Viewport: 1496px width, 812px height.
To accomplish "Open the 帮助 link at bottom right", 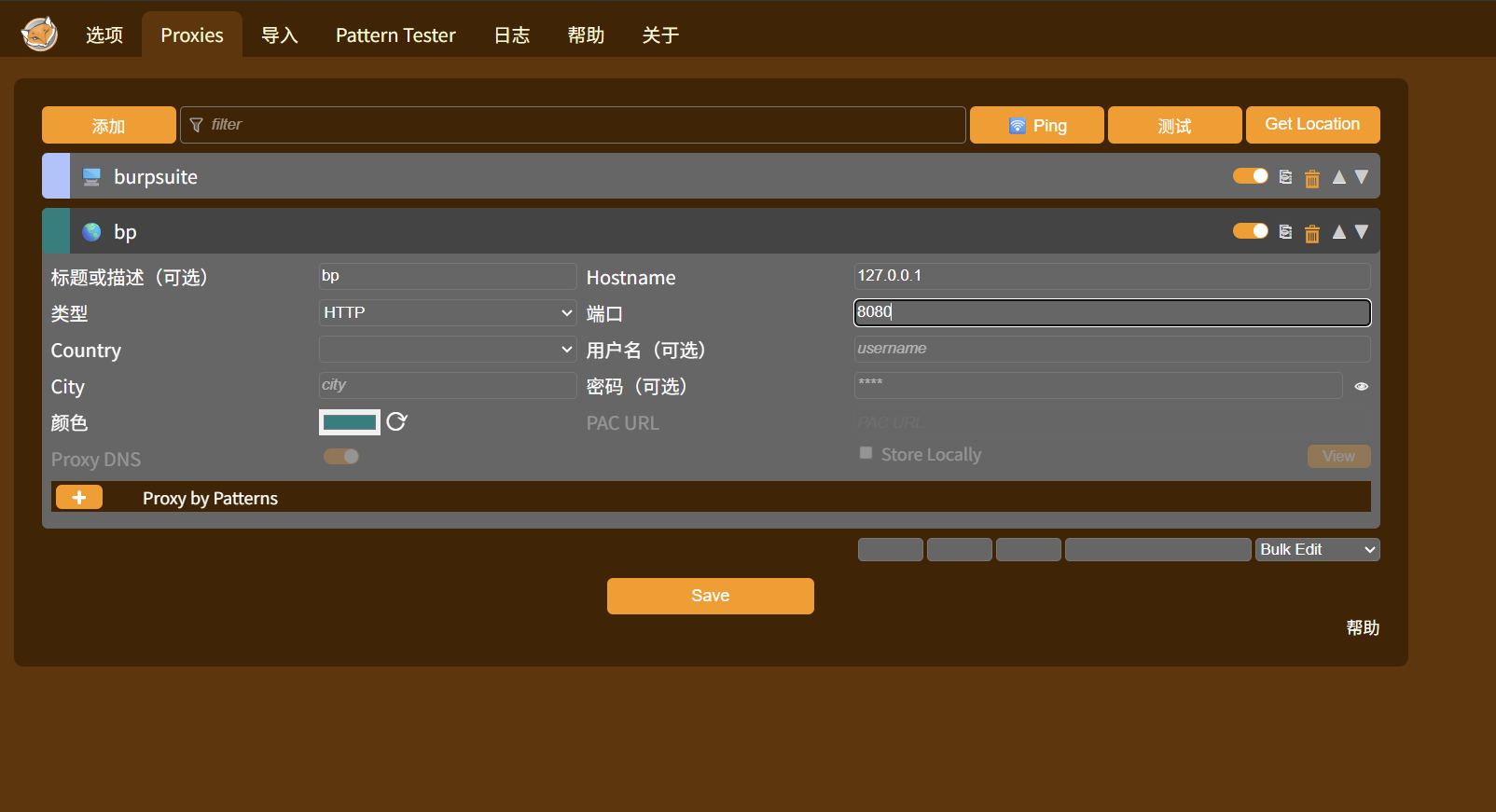I will [x=1363, y=627].
